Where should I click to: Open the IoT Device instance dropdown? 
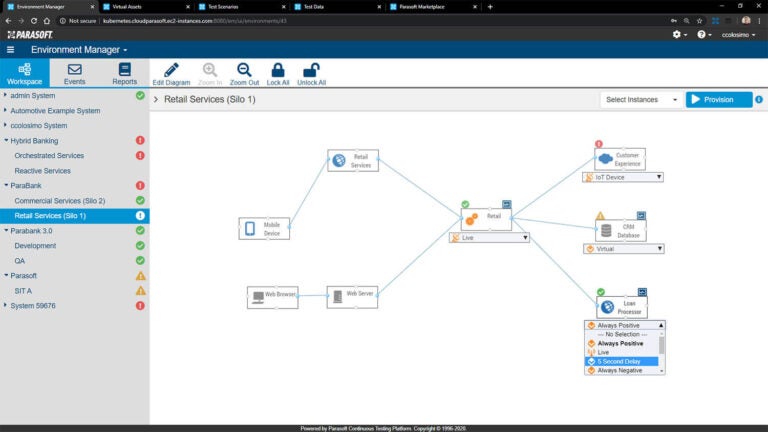[x=623, y=177]
